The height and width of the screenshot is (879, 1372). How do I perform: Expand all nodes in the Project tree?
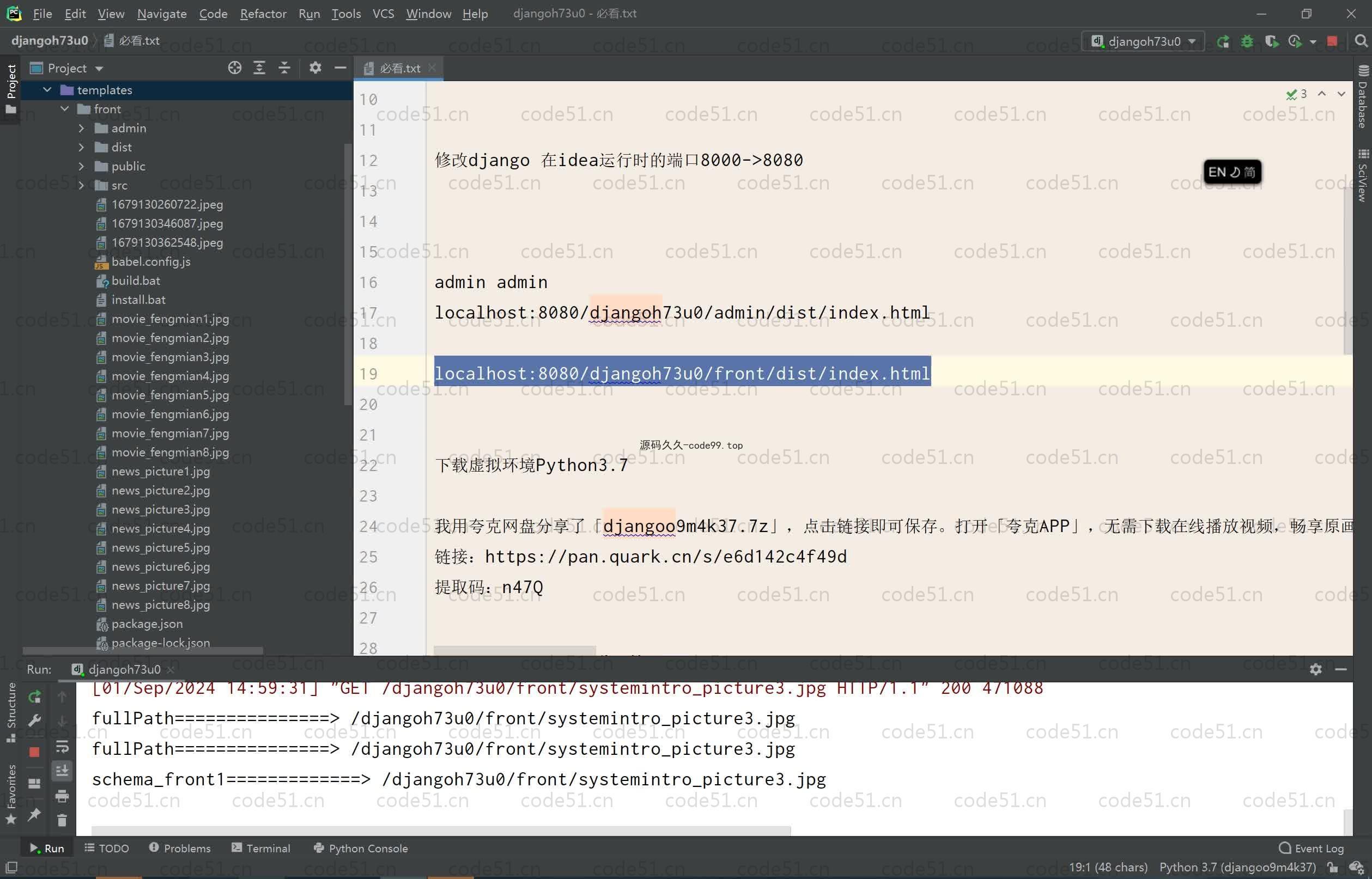[259, 68]
